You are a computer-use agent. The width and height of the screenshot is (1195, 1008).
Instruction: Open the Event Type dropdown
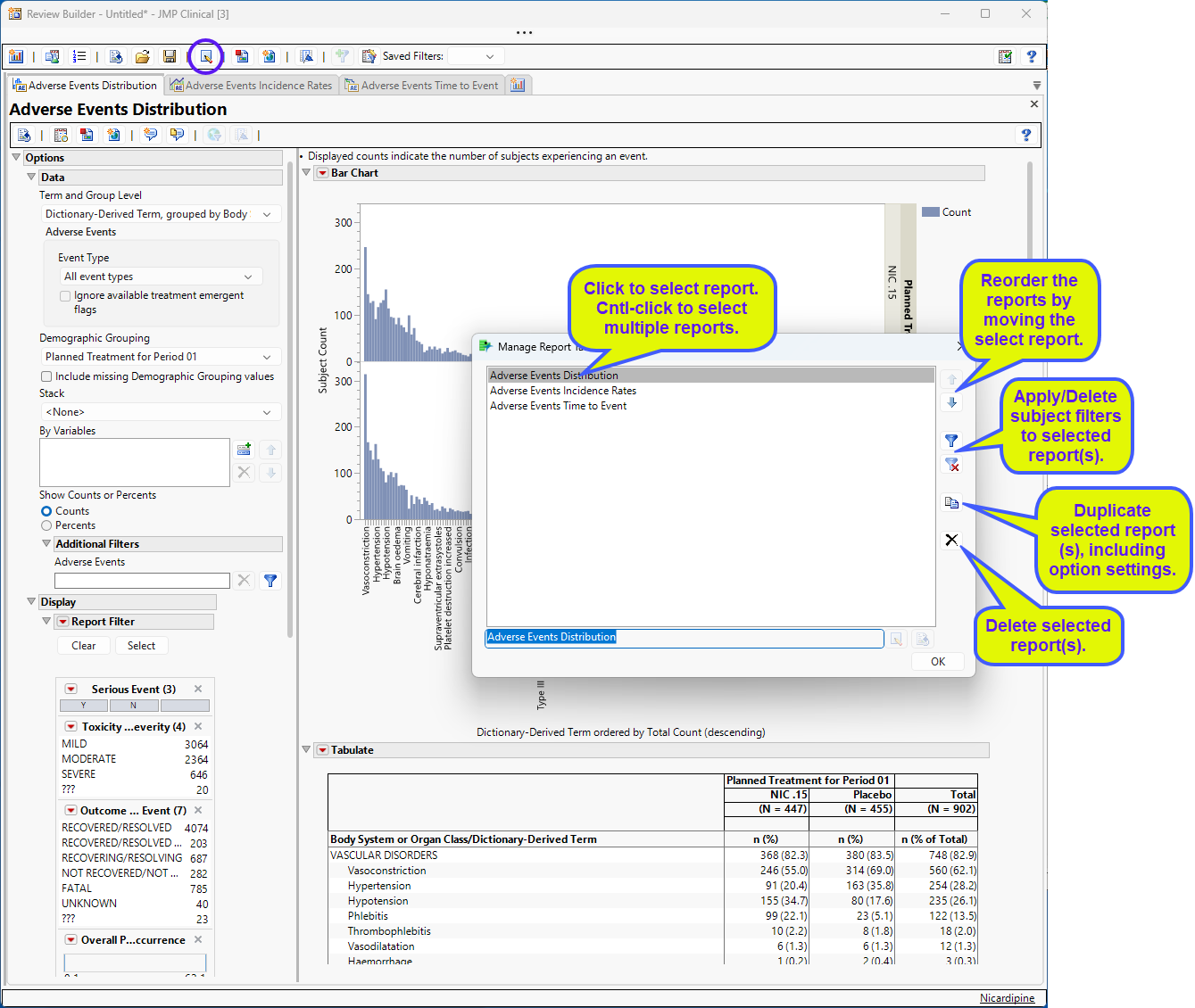[161, 277]
